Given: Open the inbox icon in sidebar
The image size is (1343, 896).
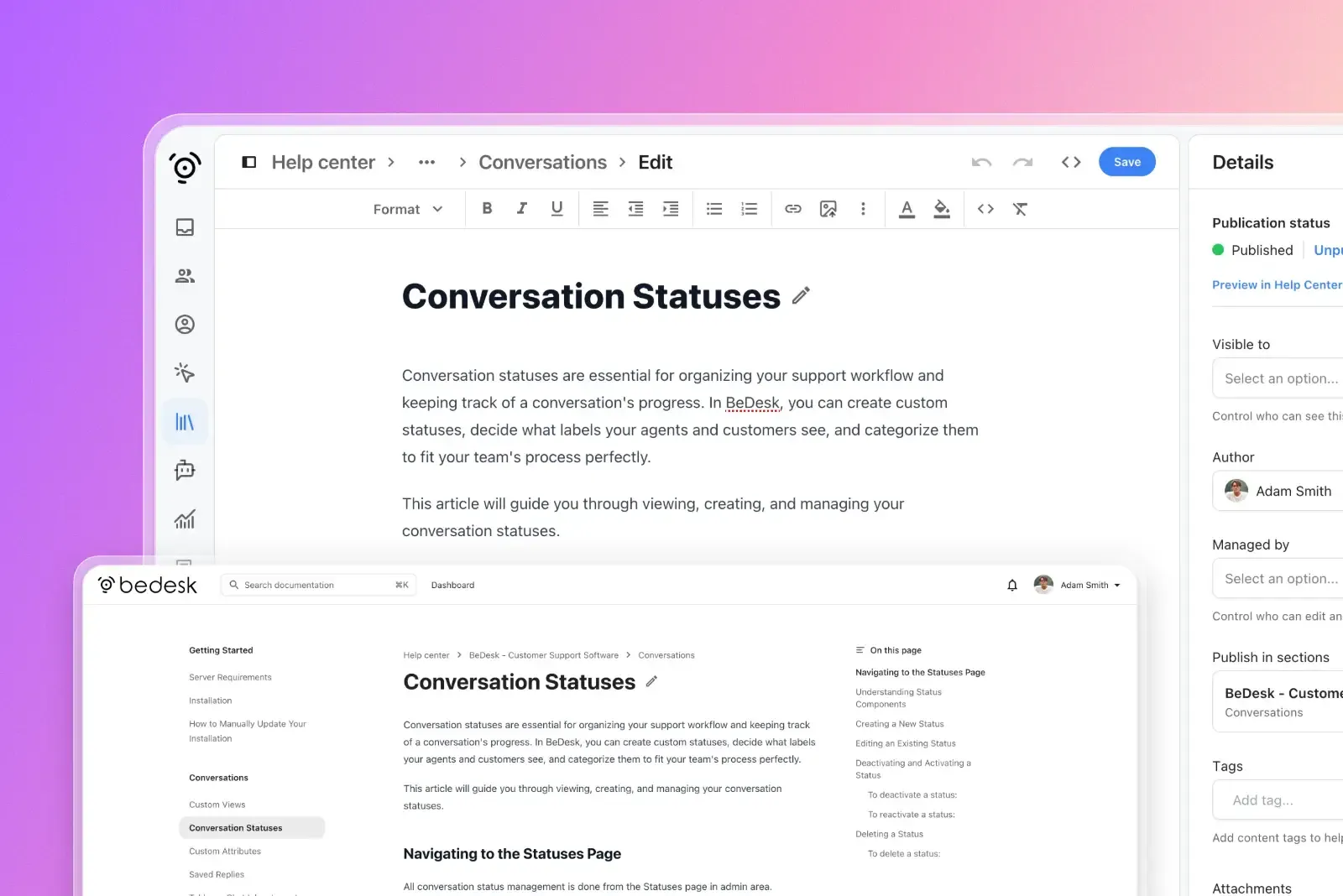Looking at the screenshot, I should pyautogui.click(x=185, y=227).
